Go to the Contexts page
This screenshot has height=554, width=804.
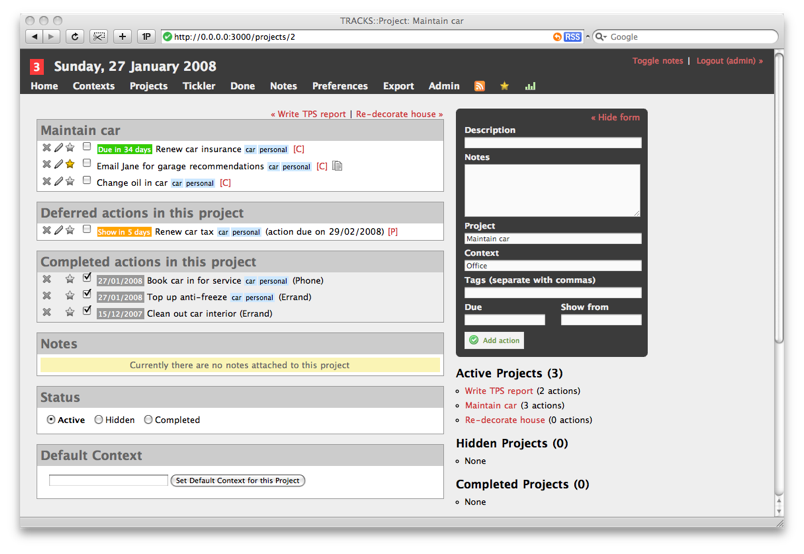coord(93,86)
